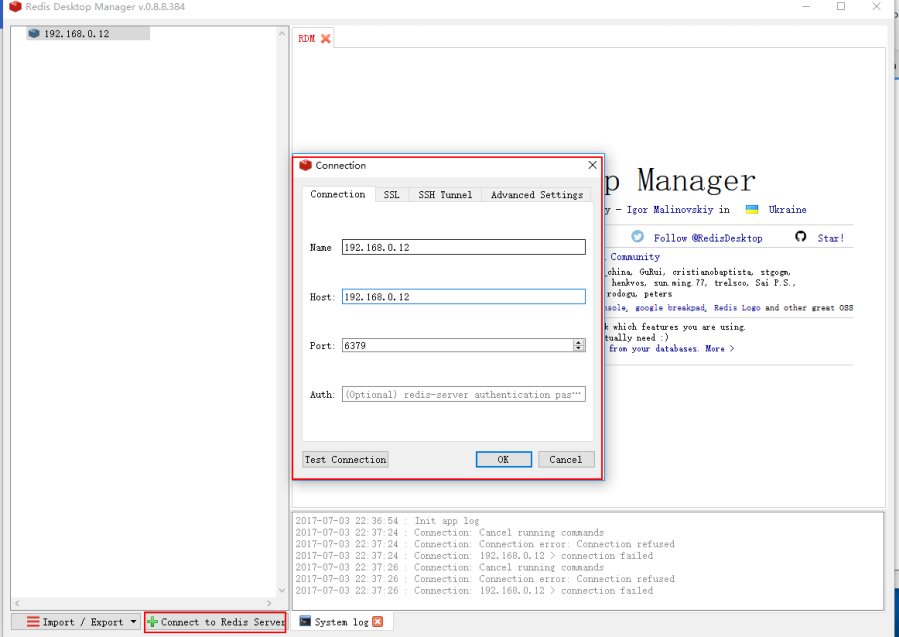Click the database icon beside 192.168.0.12
Screen dimensions: 899x637
pyautogui.click(x=34, y=34)
